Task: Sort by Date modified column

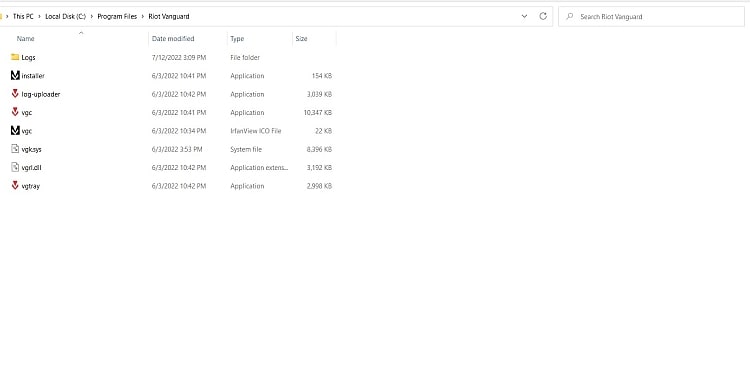Action: point(173,39)
